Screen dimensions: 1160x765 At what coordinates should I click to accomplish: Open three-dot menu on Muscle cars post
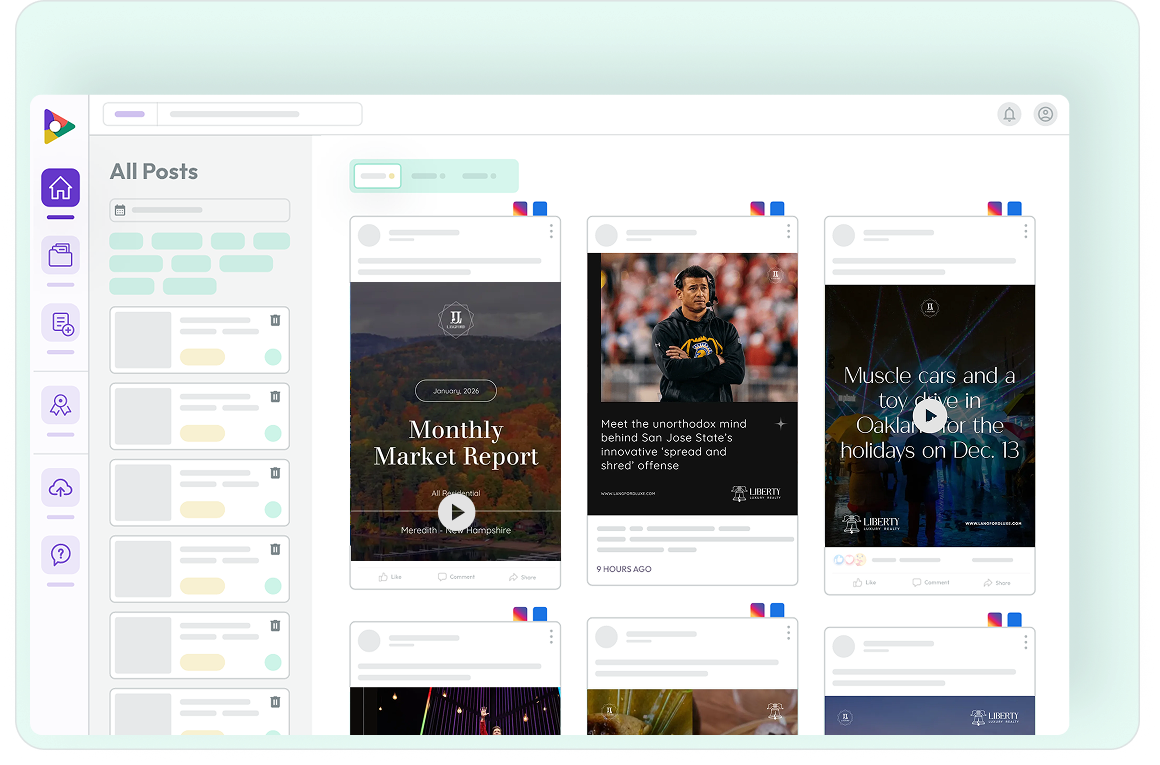(1025, 232)
